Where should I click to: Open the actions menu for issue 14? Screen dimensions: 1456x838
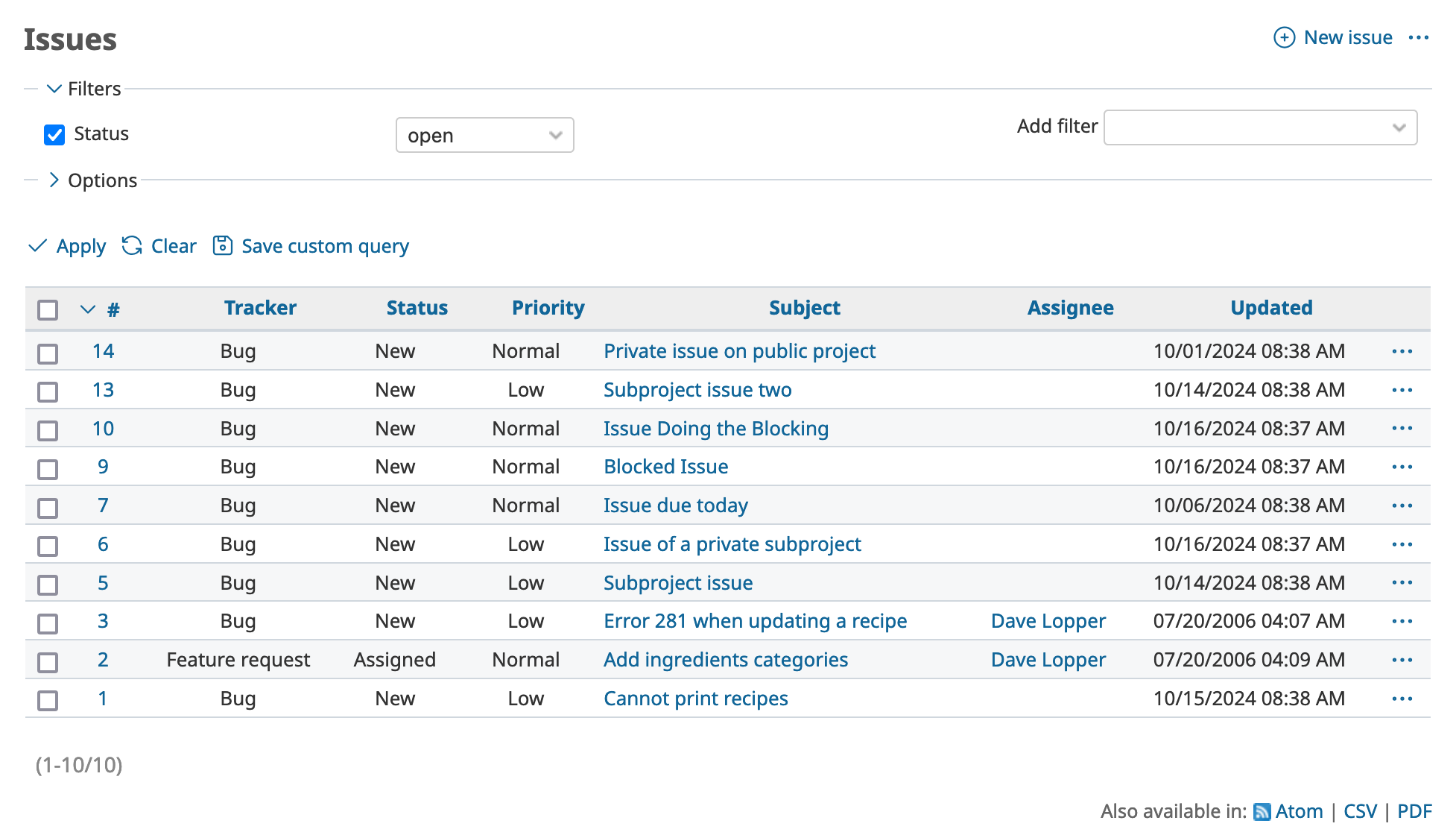pyautogui.click(x=1402, y=350)
